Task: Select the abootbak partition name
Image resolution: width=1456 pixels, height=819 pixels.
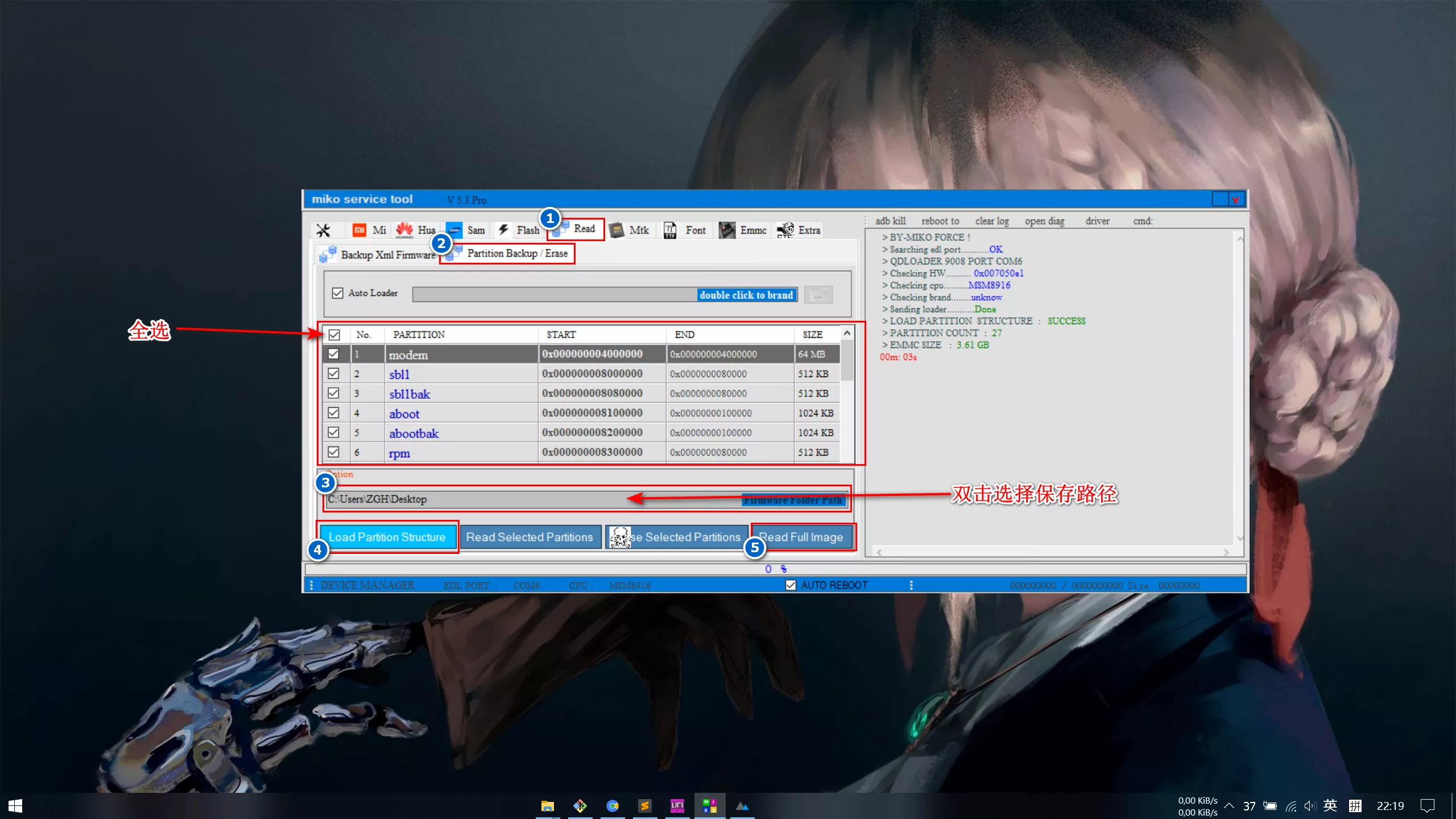Action: coord(414,433)
